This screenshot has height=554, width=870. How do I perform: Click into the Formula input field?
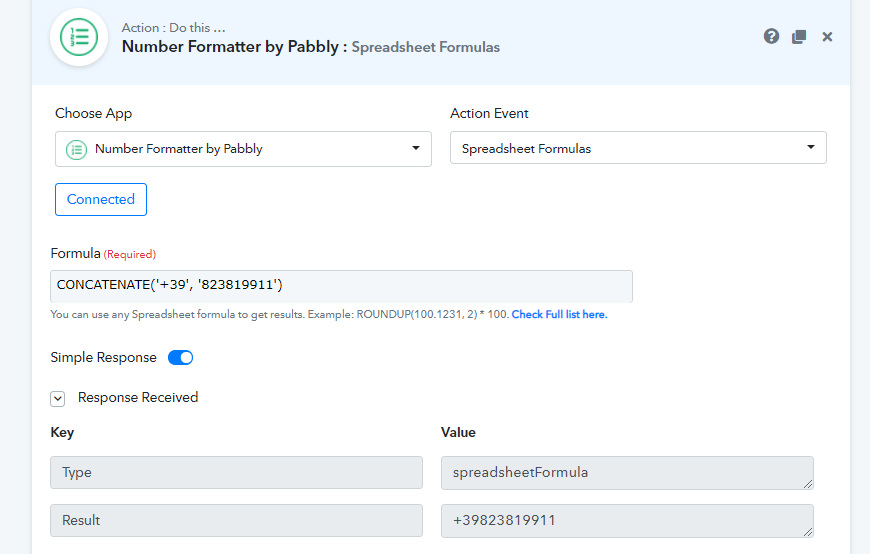click(341, 286)
